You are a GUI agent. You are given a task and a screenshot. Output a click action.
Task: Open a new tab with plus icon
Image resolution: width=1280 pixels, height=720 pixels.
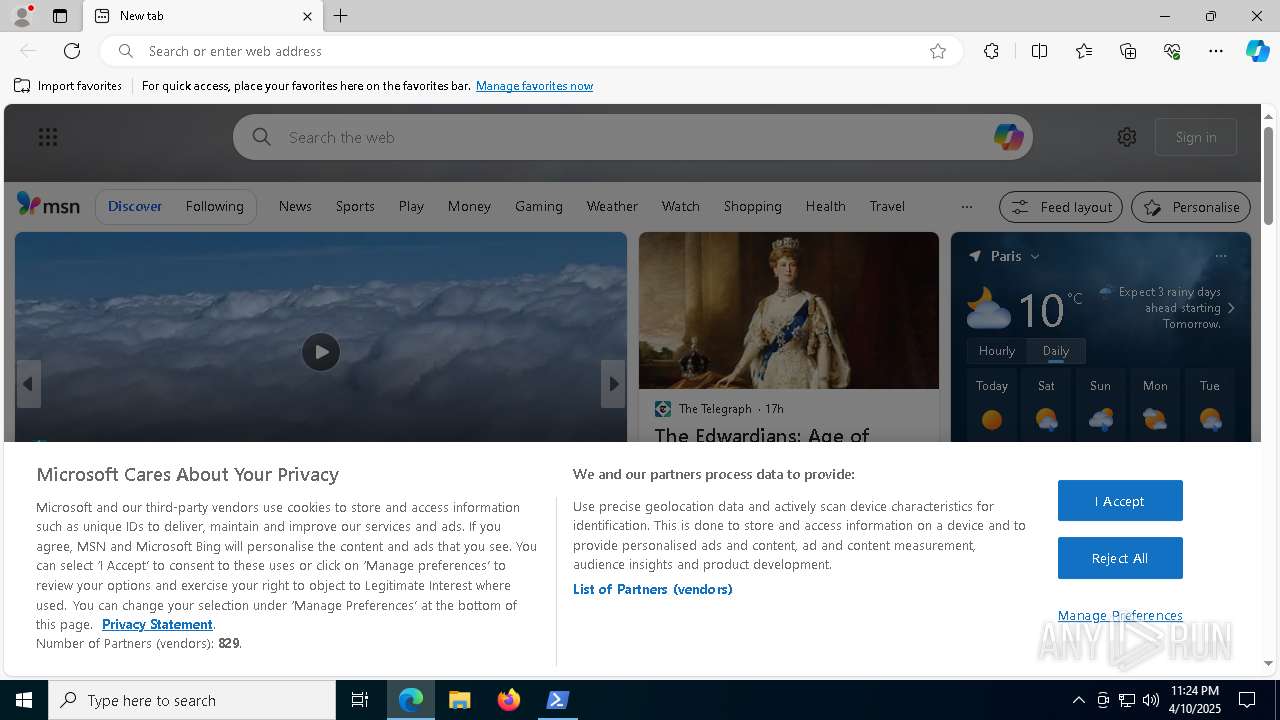tap(341, 16)
